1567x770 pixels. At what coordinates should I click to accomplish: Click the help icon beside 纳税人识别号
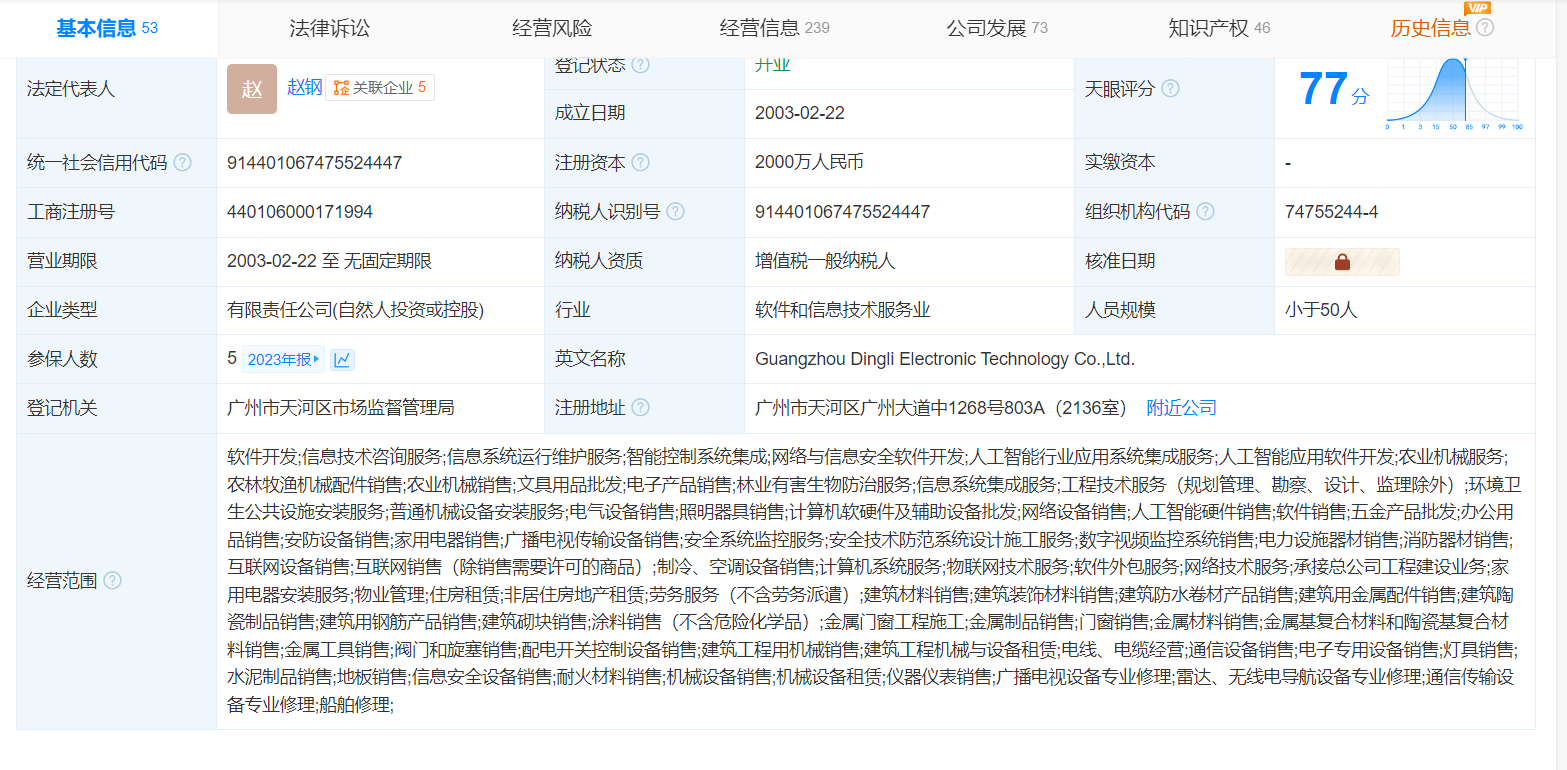[675, 211]
